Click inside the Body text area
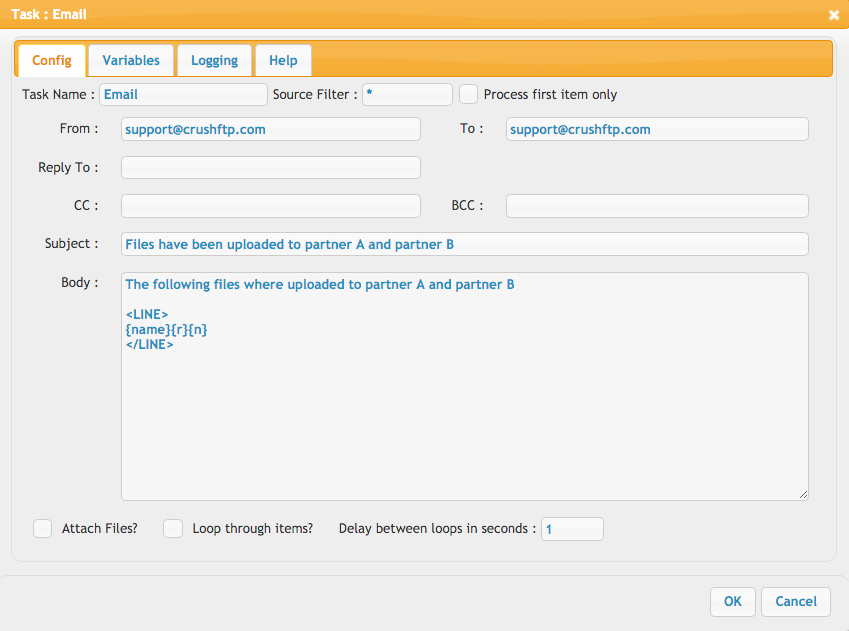Viewport: 849px width, 631px height. point(465,386)
